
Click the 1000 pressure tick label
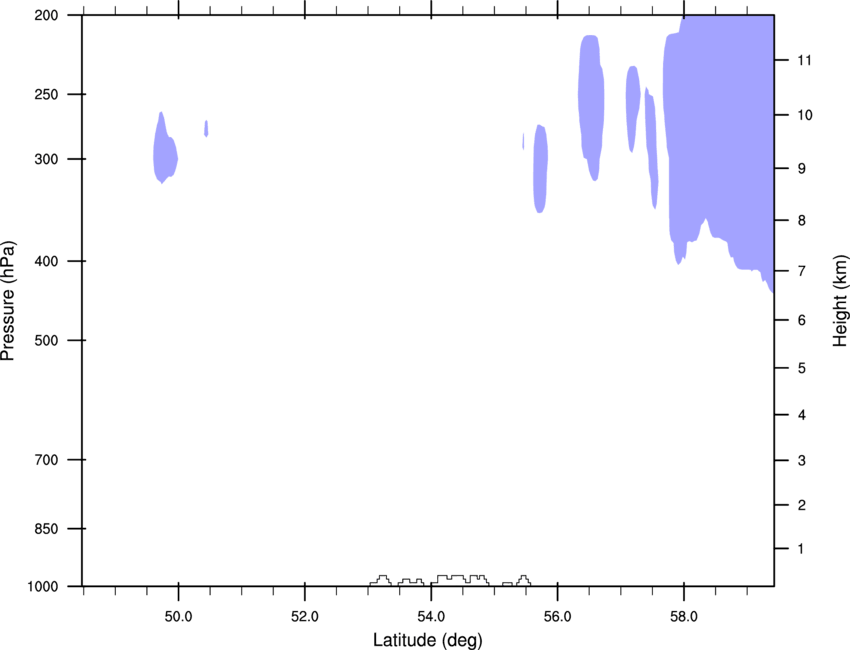(42, 587)
